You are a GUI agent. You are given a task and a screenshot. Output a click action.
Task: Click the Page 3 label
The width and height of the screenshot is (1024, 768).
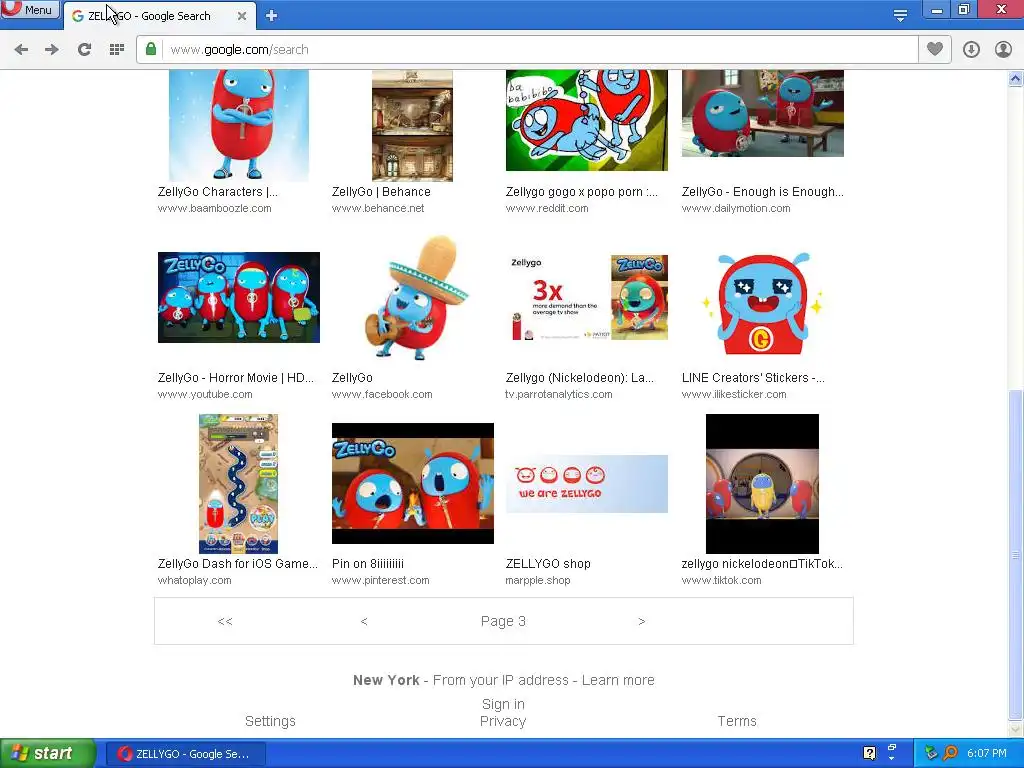(x=503, y=621)
